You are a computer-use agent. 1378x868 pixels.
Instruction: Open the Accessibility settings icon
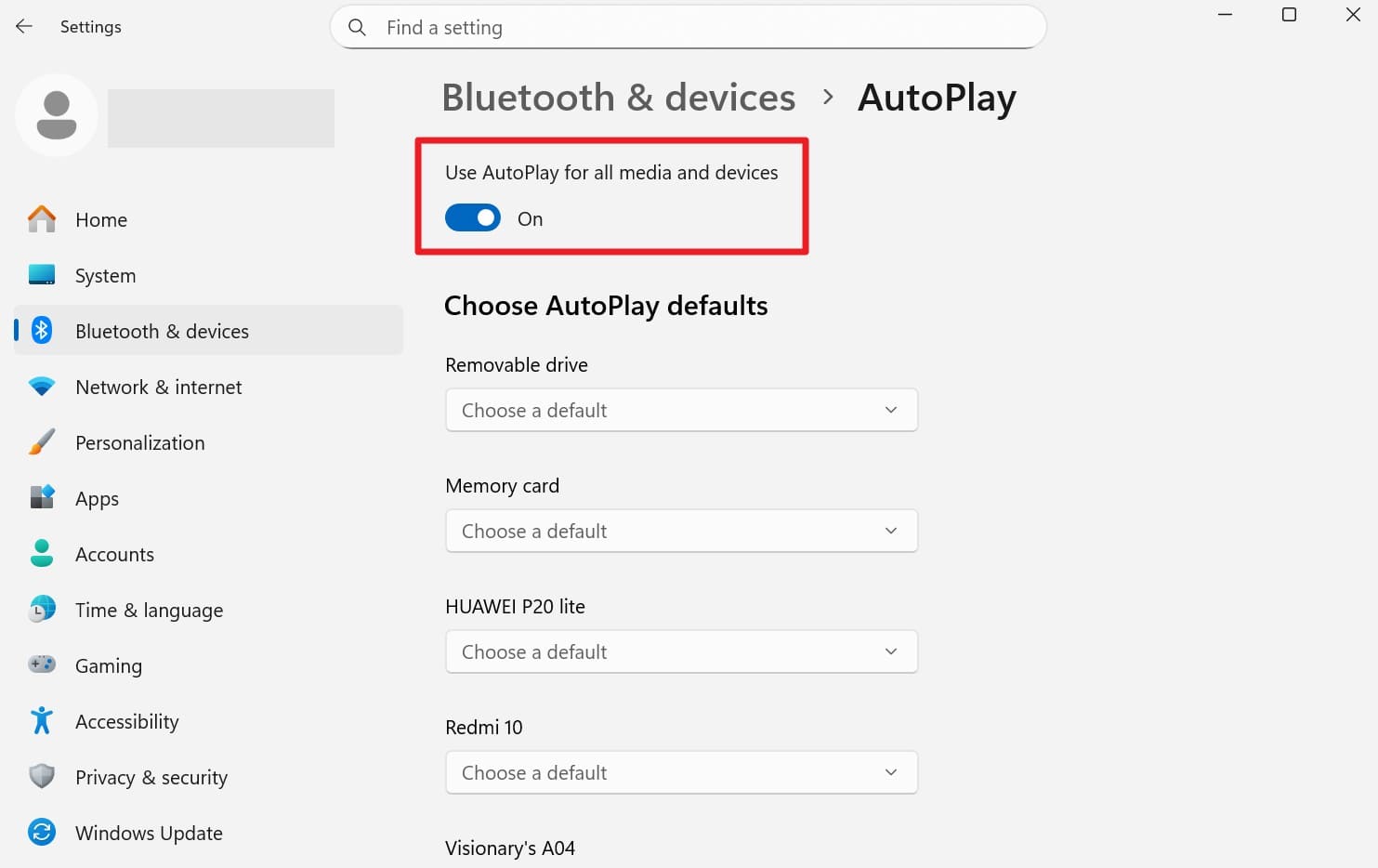pyautogui.click(x=41, y=720)
